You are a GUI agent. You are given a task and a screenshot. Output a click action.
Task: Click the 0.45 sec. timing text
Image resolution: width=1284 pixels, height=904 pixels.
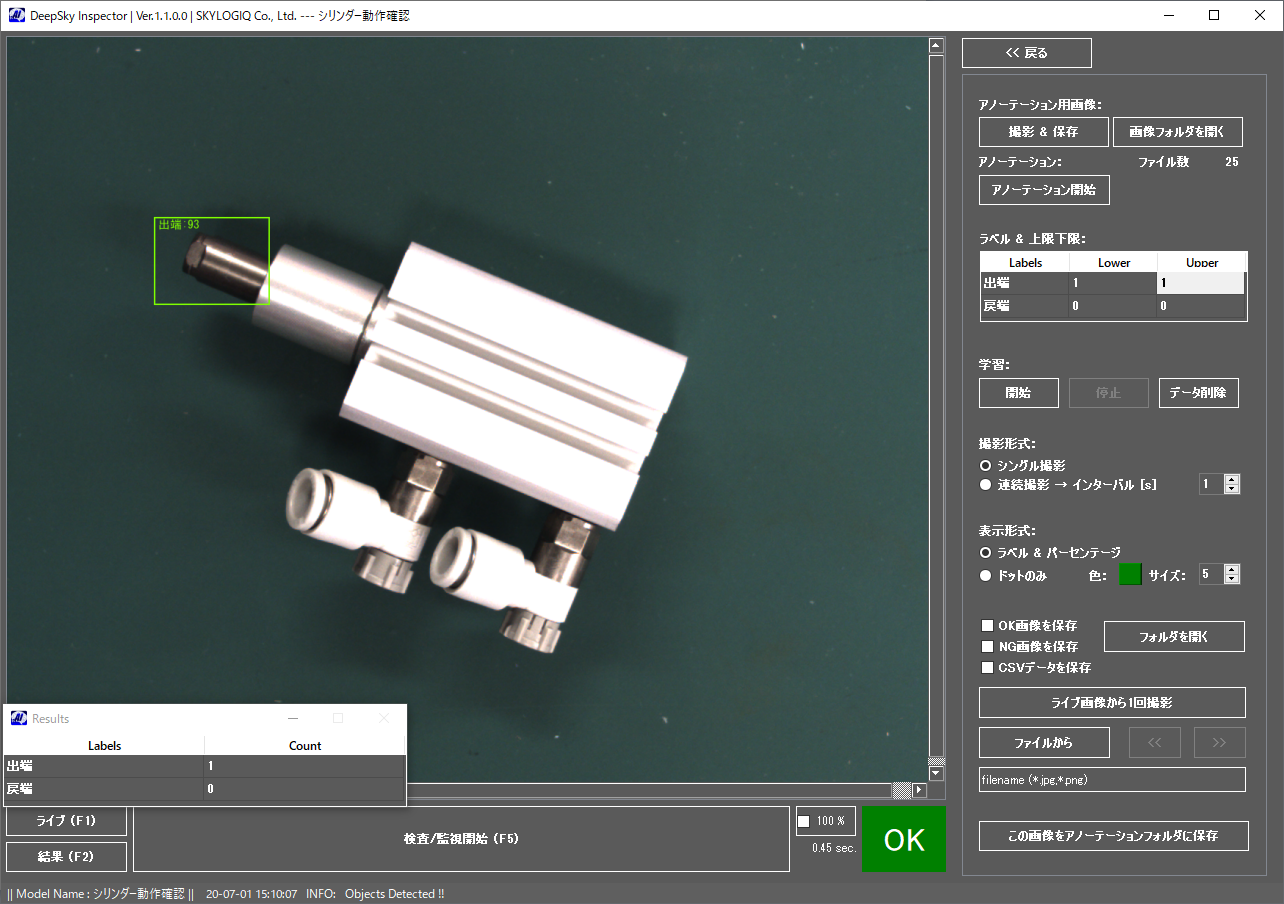(834, 848)
